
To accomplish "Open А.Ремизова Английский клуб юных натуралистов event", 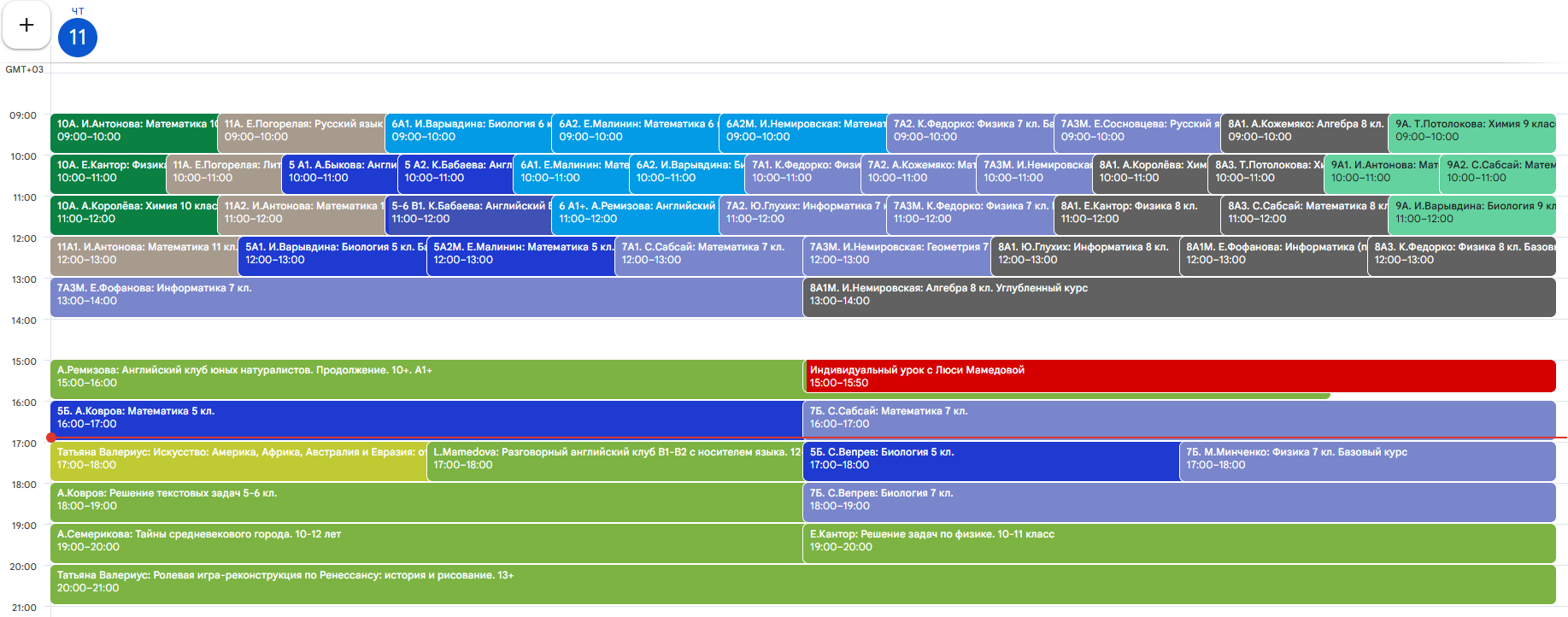I will pos(426,378).
